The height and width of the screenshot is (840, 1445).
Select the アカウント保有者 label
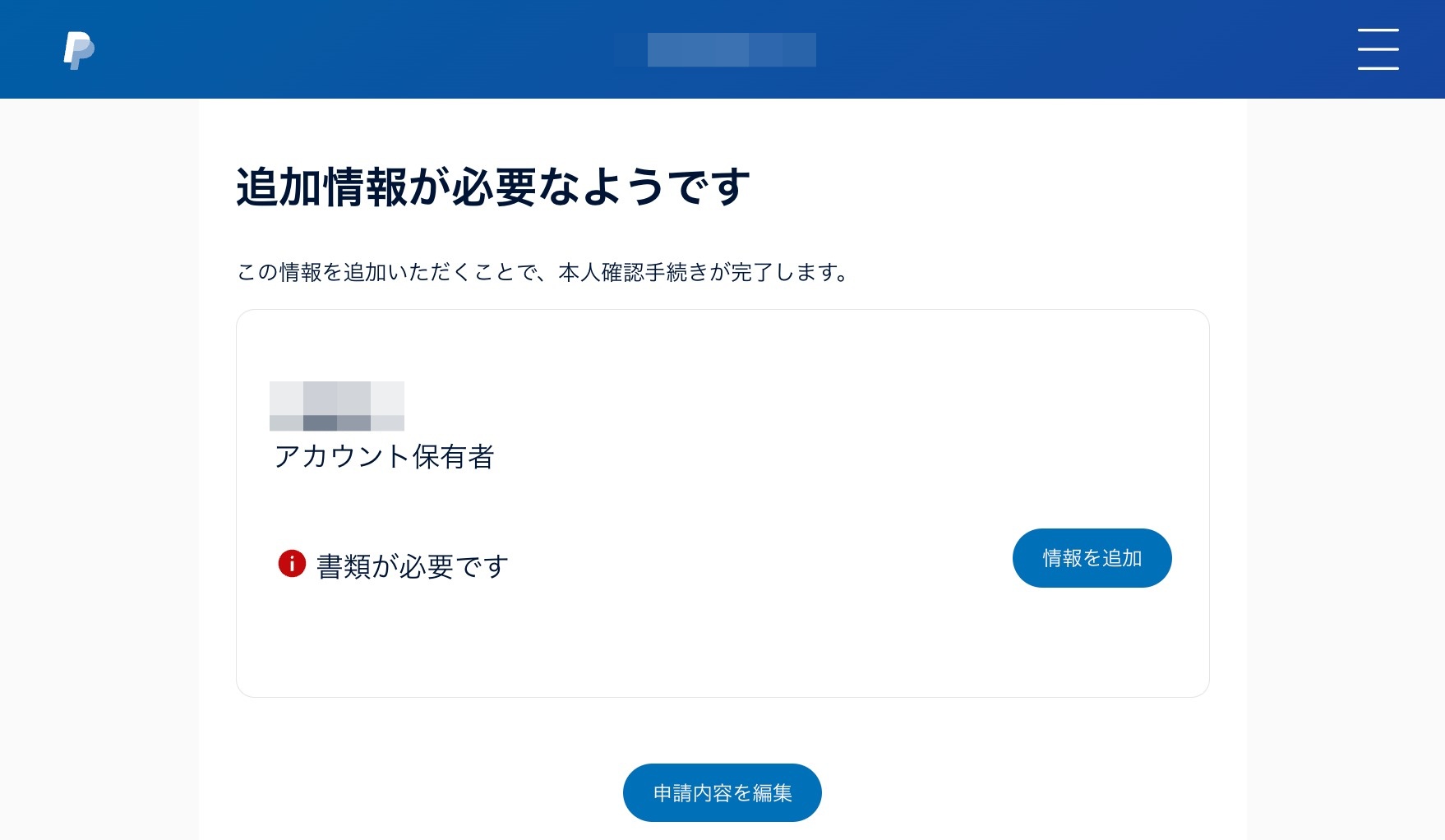[385, 457]
